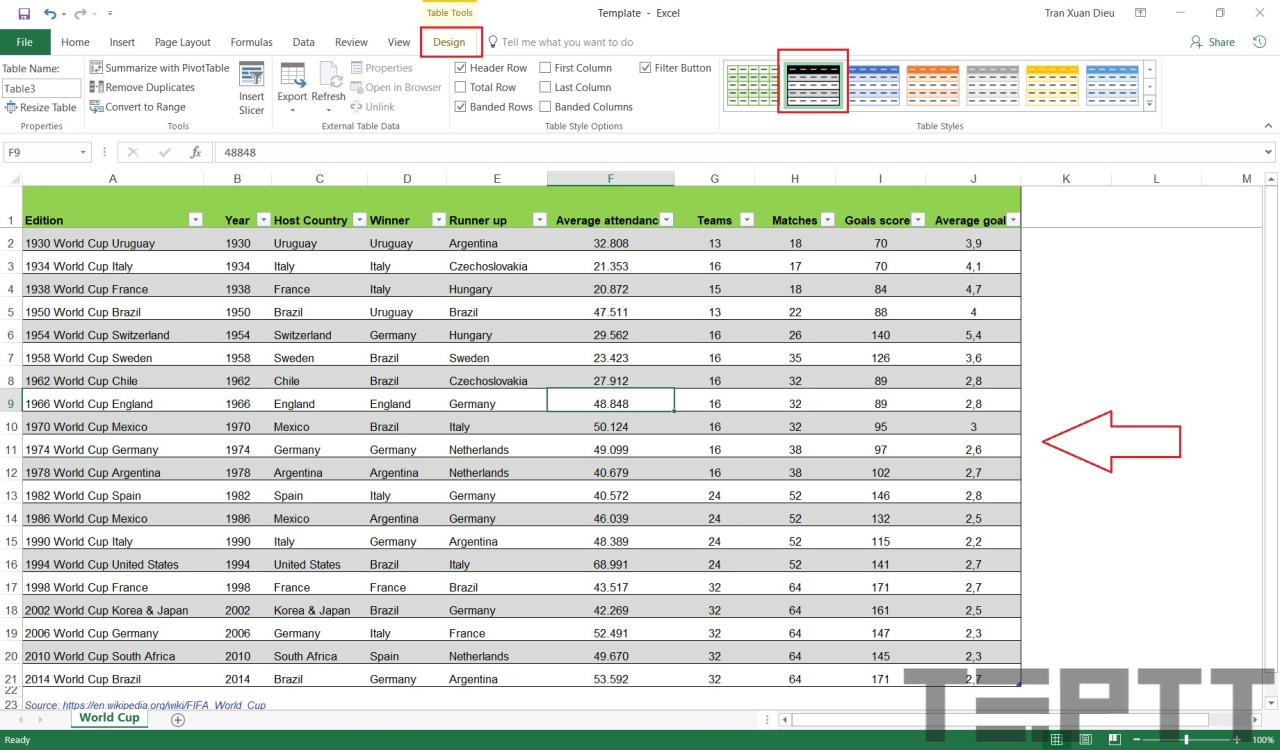Toggle the Banded Rows checkbox
The height and width of the screenshot is (750, 1280).
coord(461,107)
